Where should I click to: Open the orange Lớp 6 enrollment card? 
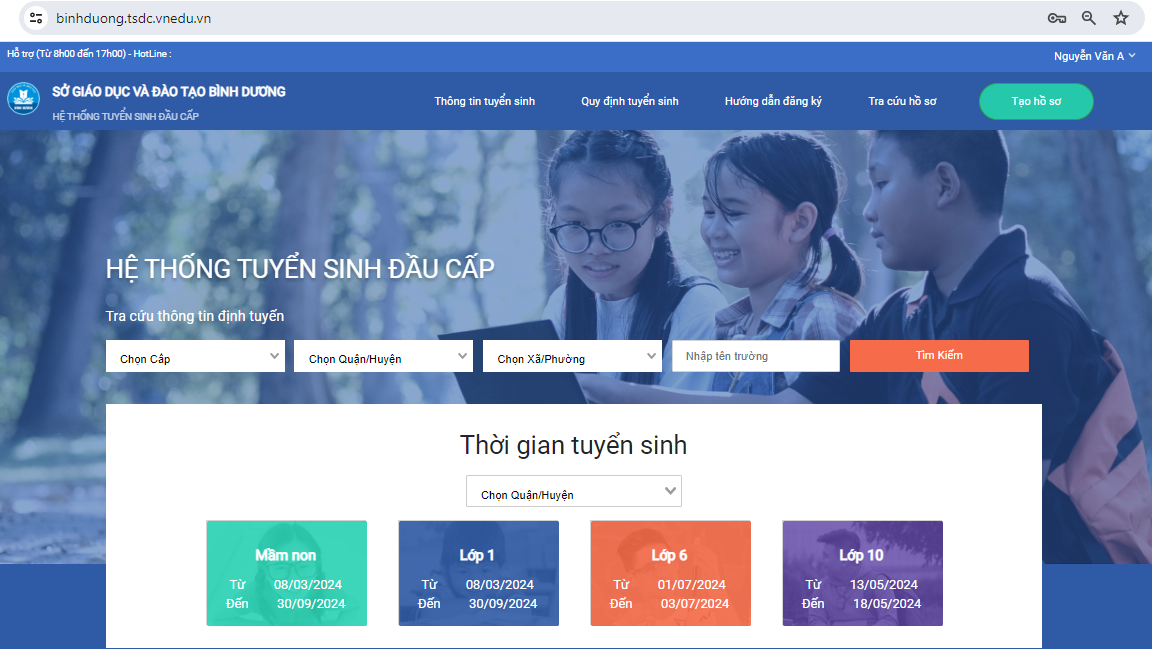point(670,573)
